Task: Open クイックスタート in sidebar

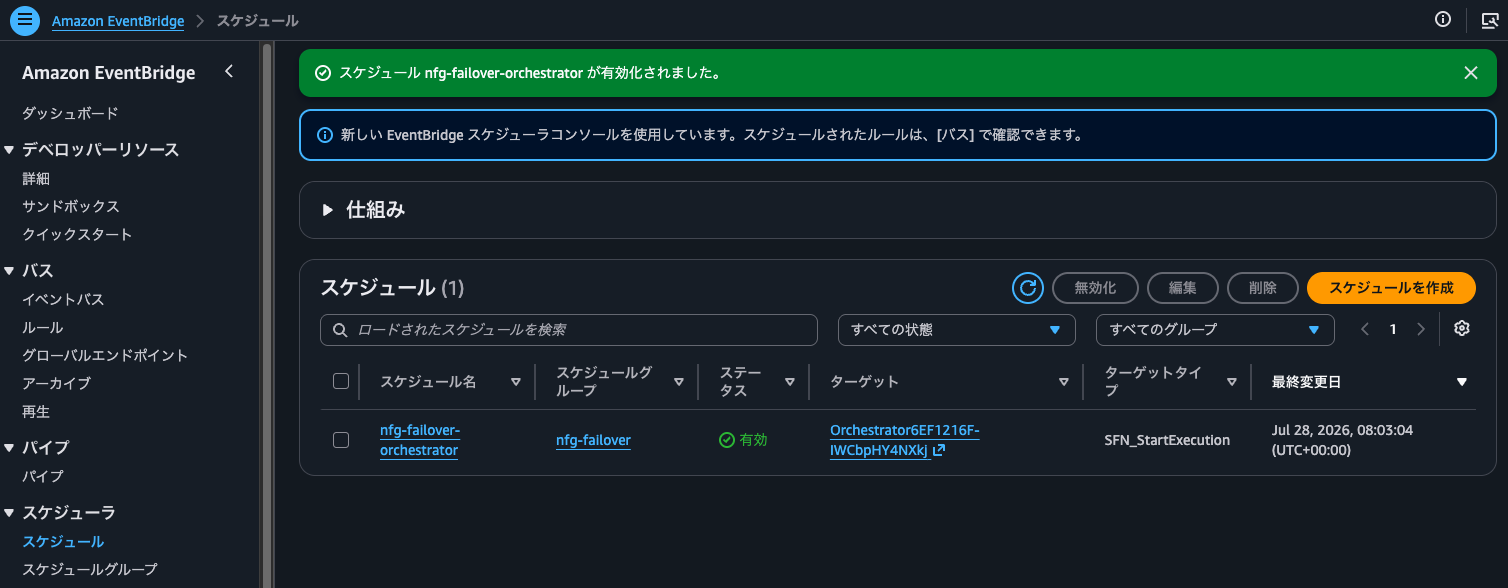Action: [x=77, y=234]
